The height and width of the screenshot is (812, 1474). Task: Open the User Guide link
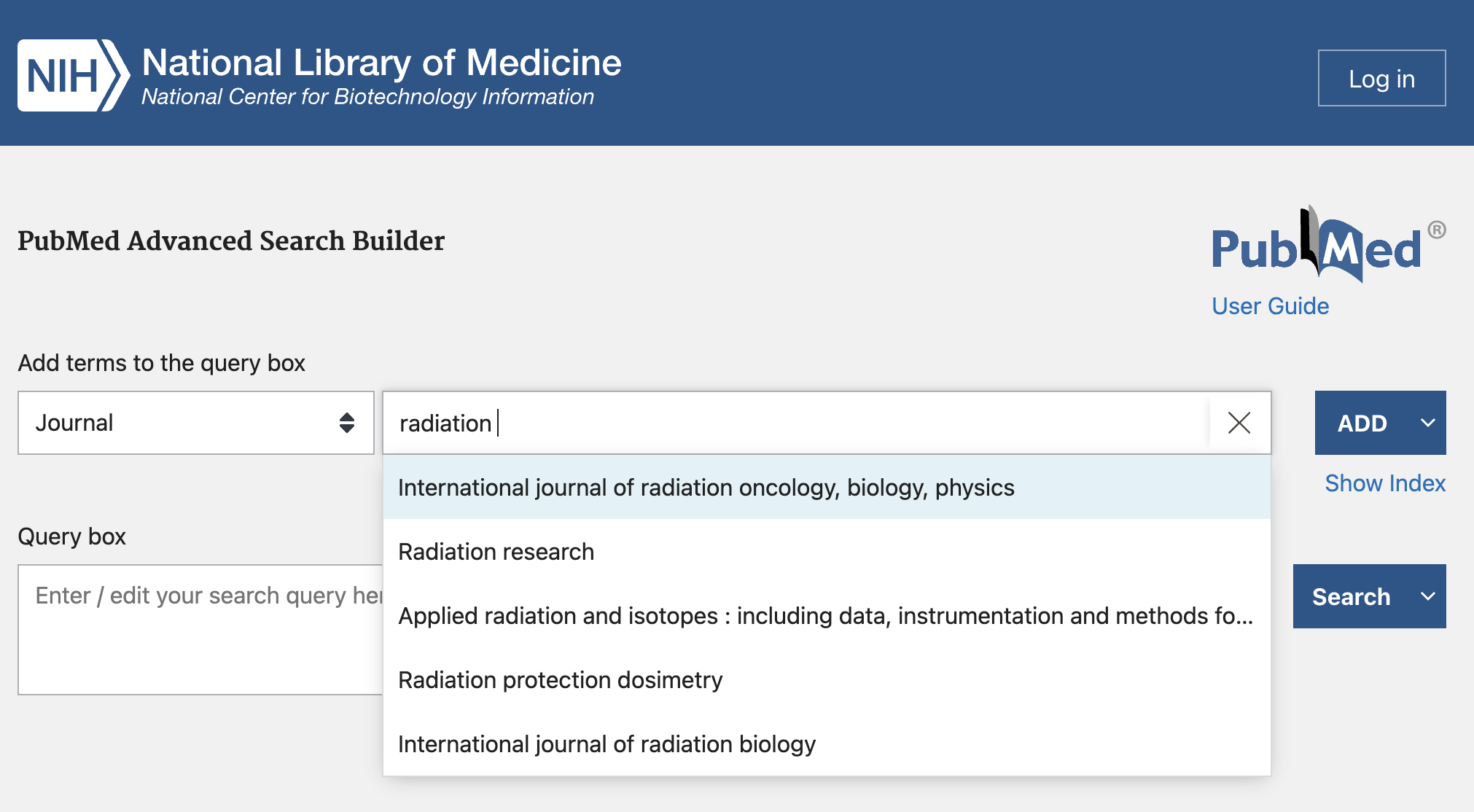coord(1270,306)
